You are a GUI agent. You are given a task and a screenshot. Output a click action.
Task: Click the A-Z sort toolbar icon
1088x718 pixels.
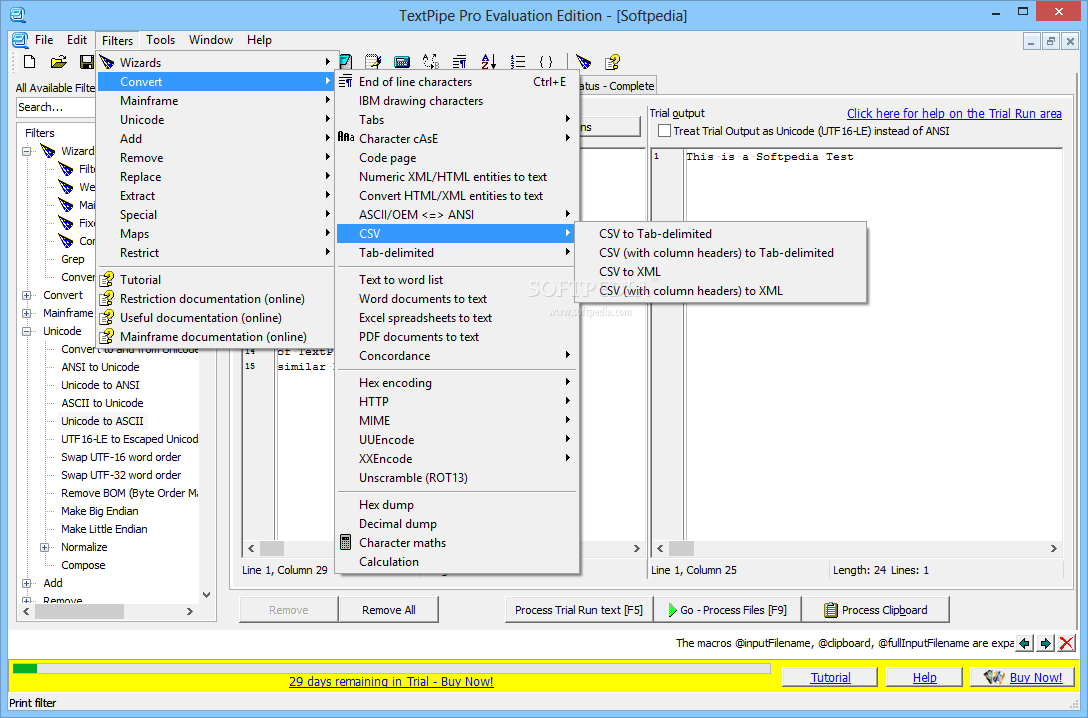pos(488,62)
